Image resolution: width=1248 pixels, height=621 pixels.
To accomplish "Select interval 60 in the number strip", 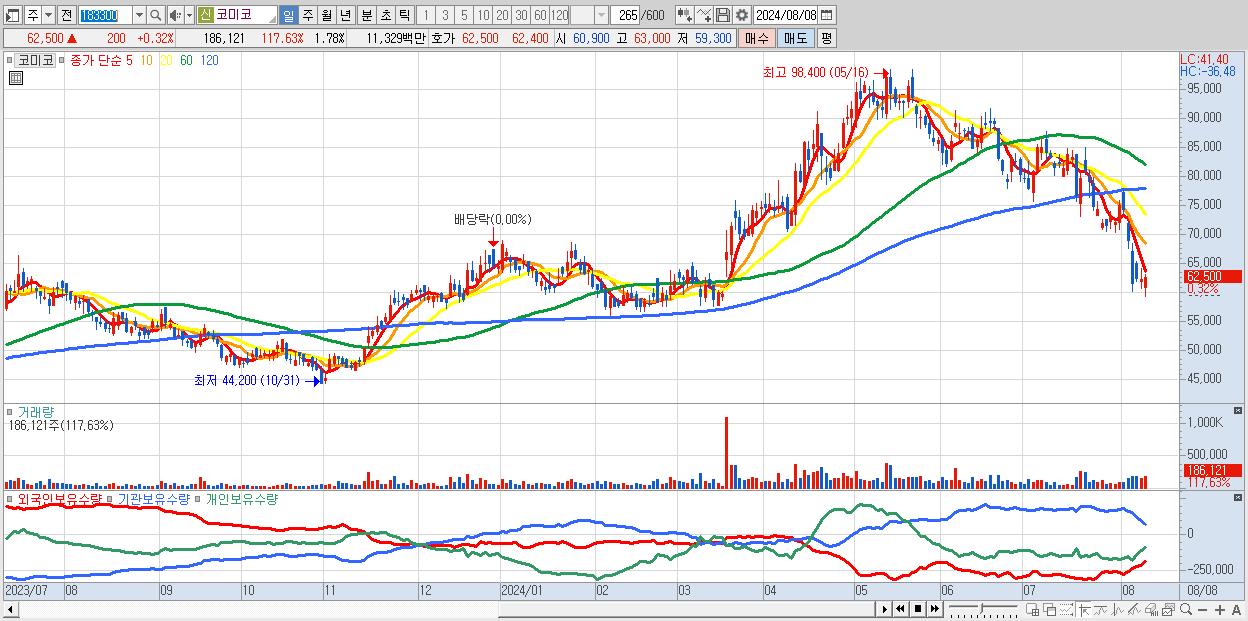I will point(540,15).
